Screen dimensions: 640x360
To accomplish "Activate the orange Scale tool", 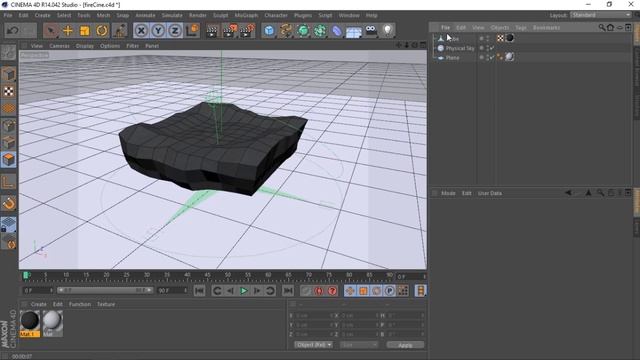I will pos(84,31).
